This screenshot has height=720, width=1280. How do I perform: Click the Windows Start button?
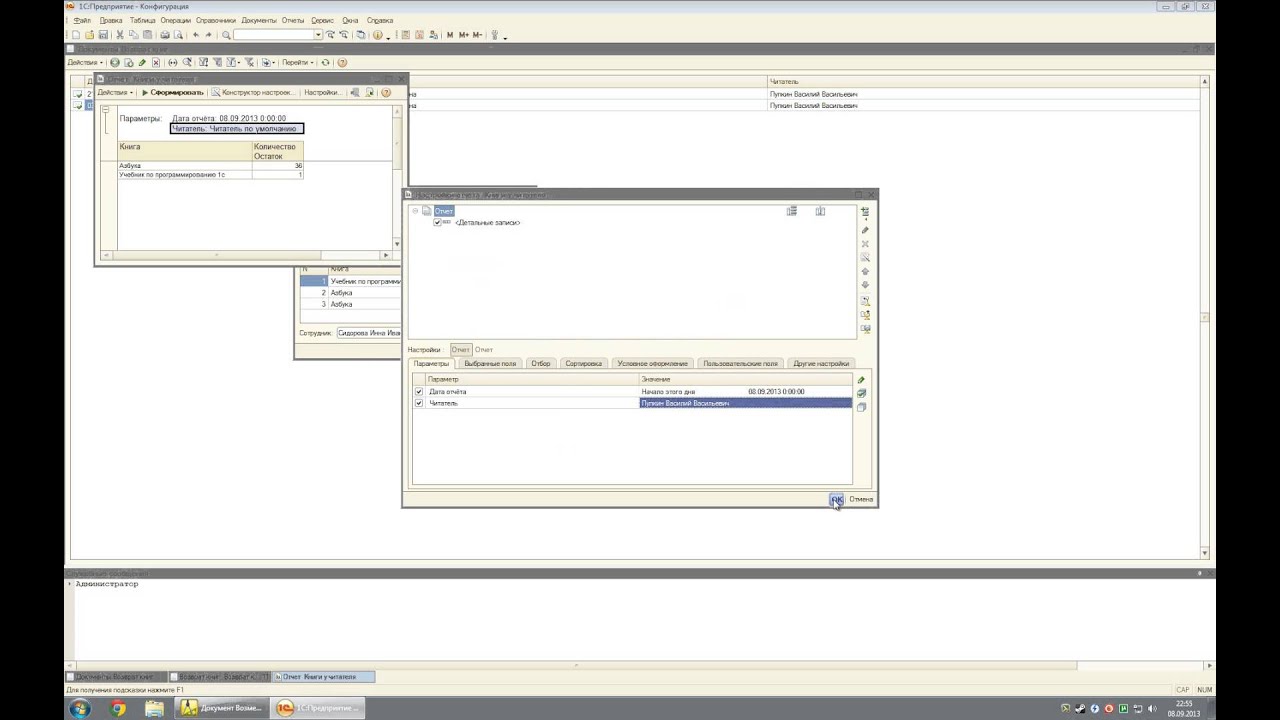(79, 708)
